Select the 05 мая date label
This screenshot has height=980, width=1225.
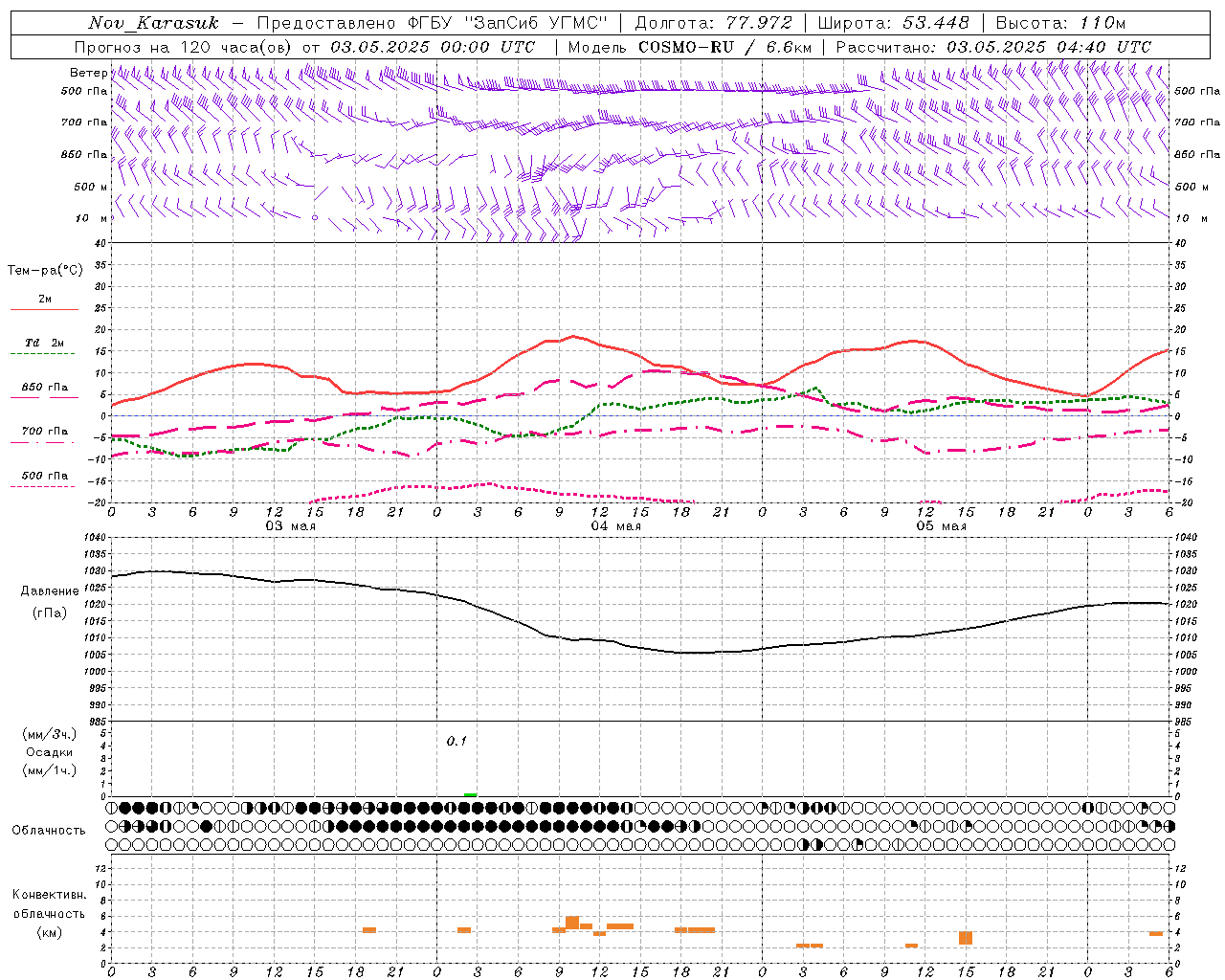[941, 526]
